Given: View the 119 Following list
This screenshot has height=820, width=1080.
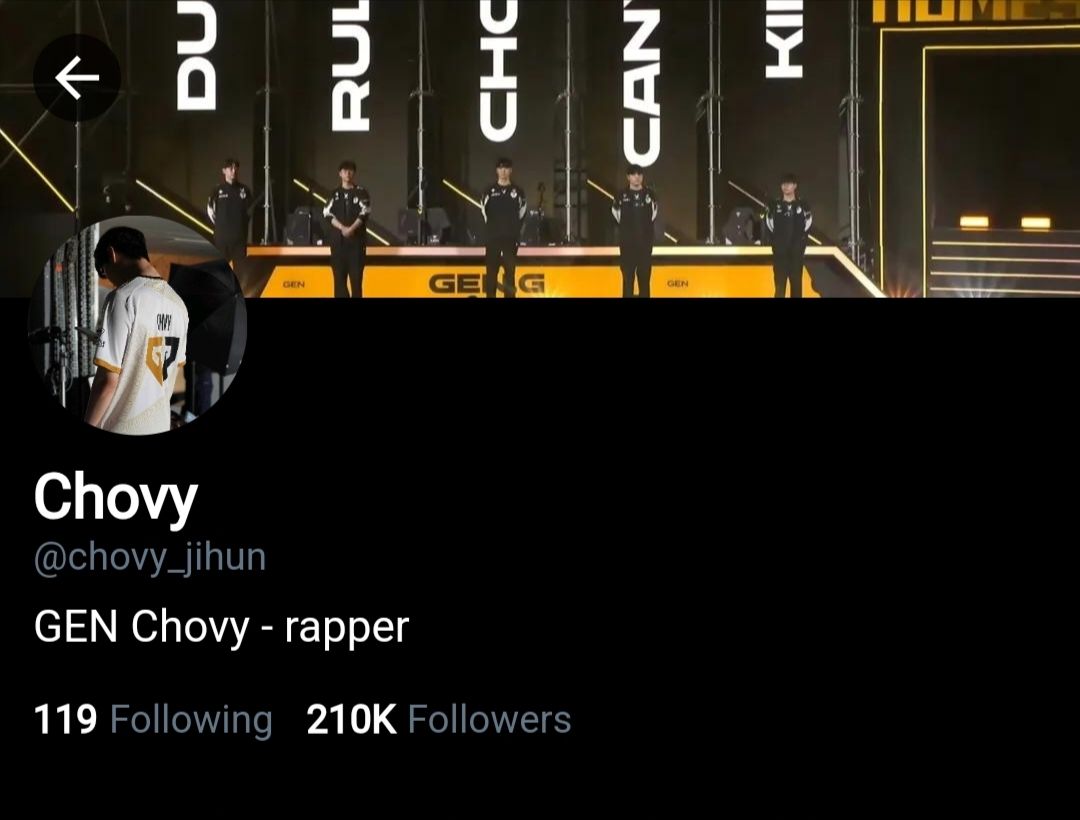Looking at the screenshot, I should pos(153,719).
